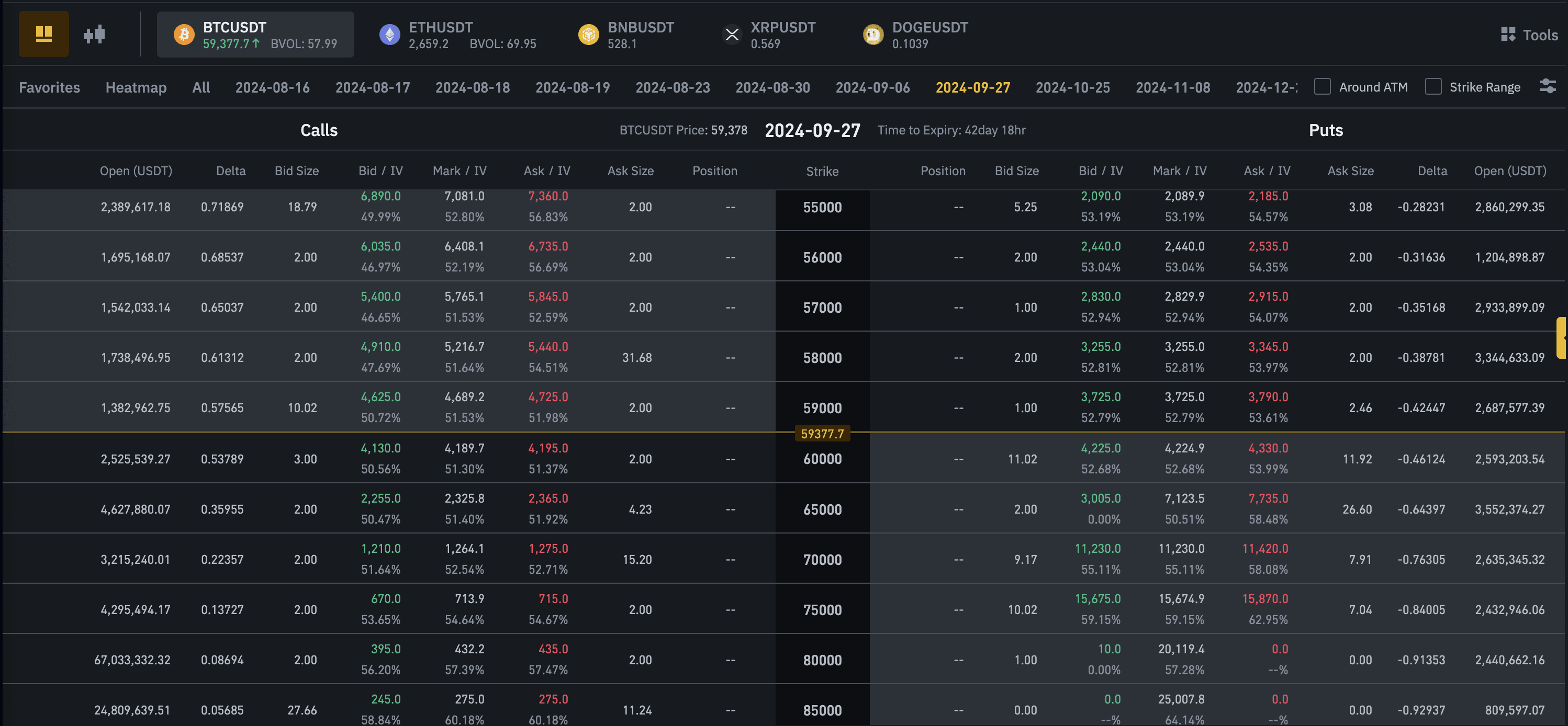1568x726 pixels.
Task: Click the Bitcoin coin icon for BTCUSDT
Action: (184, 35)
